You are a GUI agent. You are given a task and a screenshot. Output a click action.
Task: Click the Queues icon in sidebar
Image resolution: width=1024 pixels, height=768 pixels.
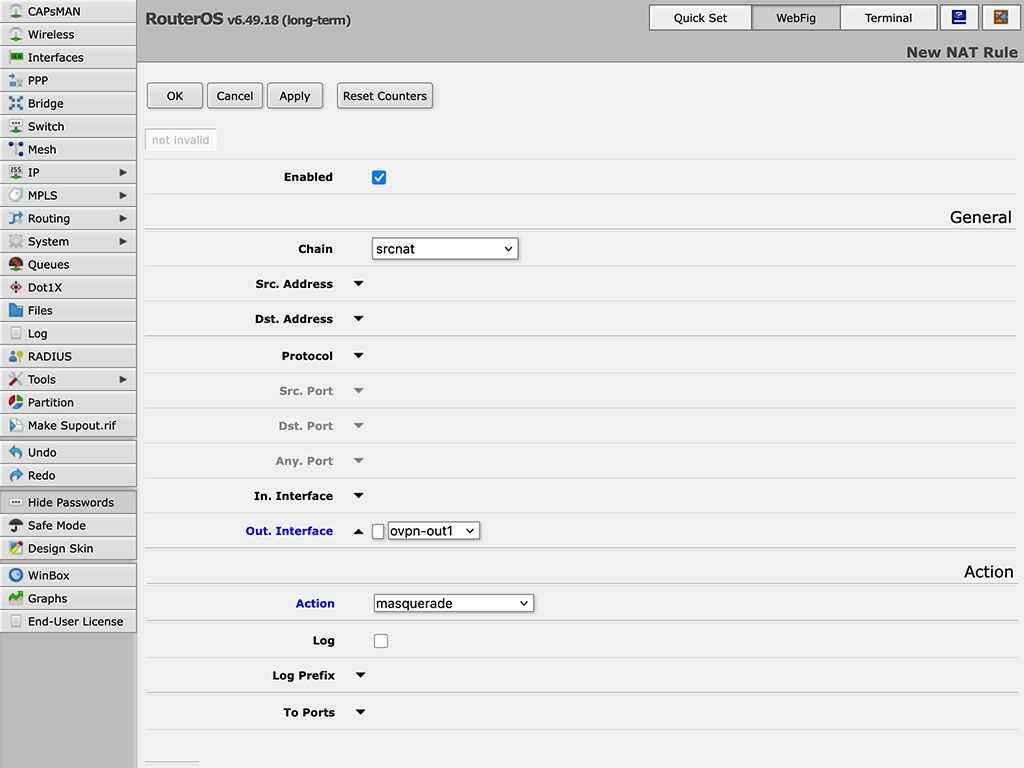click(16, 265)
